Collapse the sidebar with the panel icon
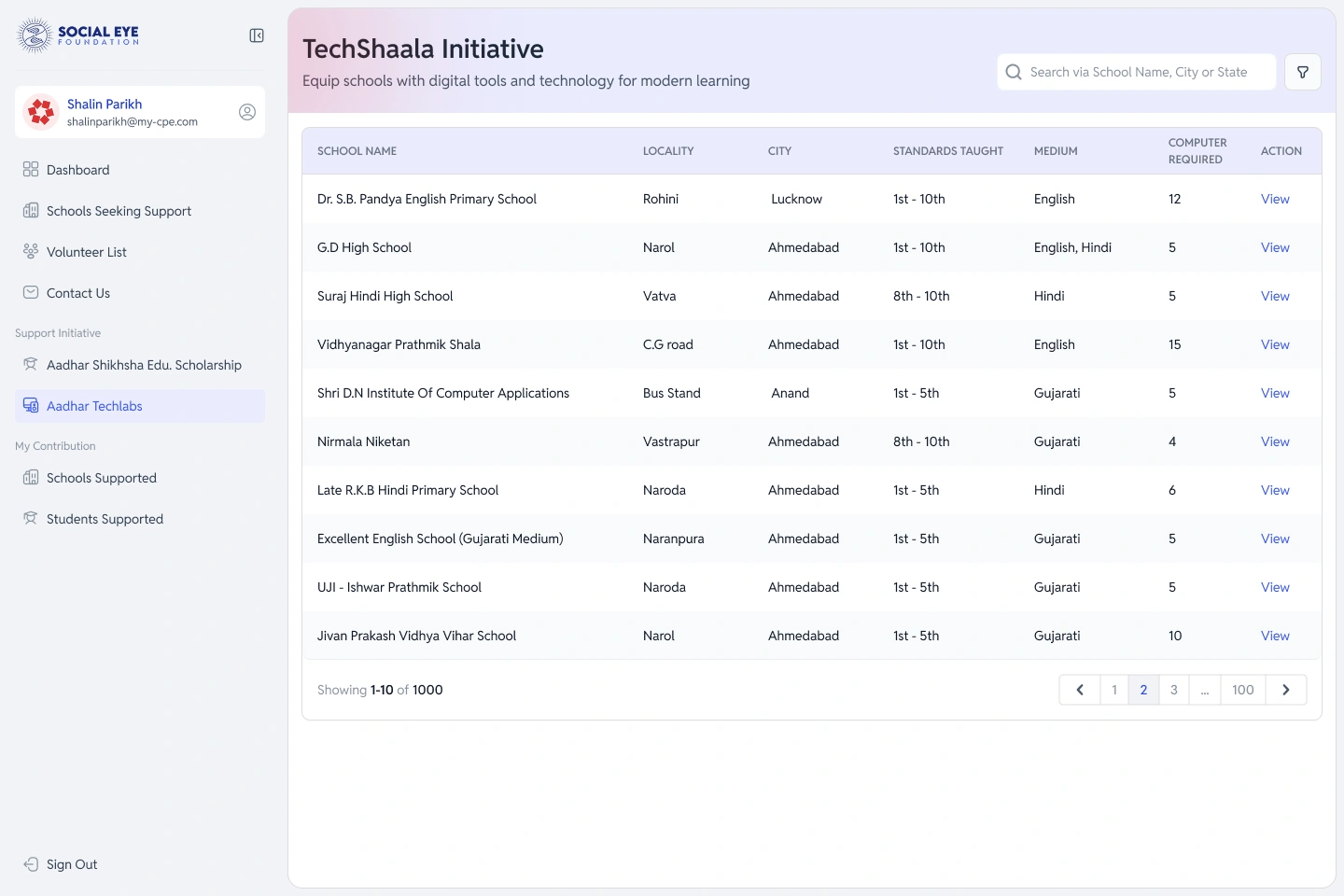The height and width of the screenshot is (896, 1344). [257, 35]
